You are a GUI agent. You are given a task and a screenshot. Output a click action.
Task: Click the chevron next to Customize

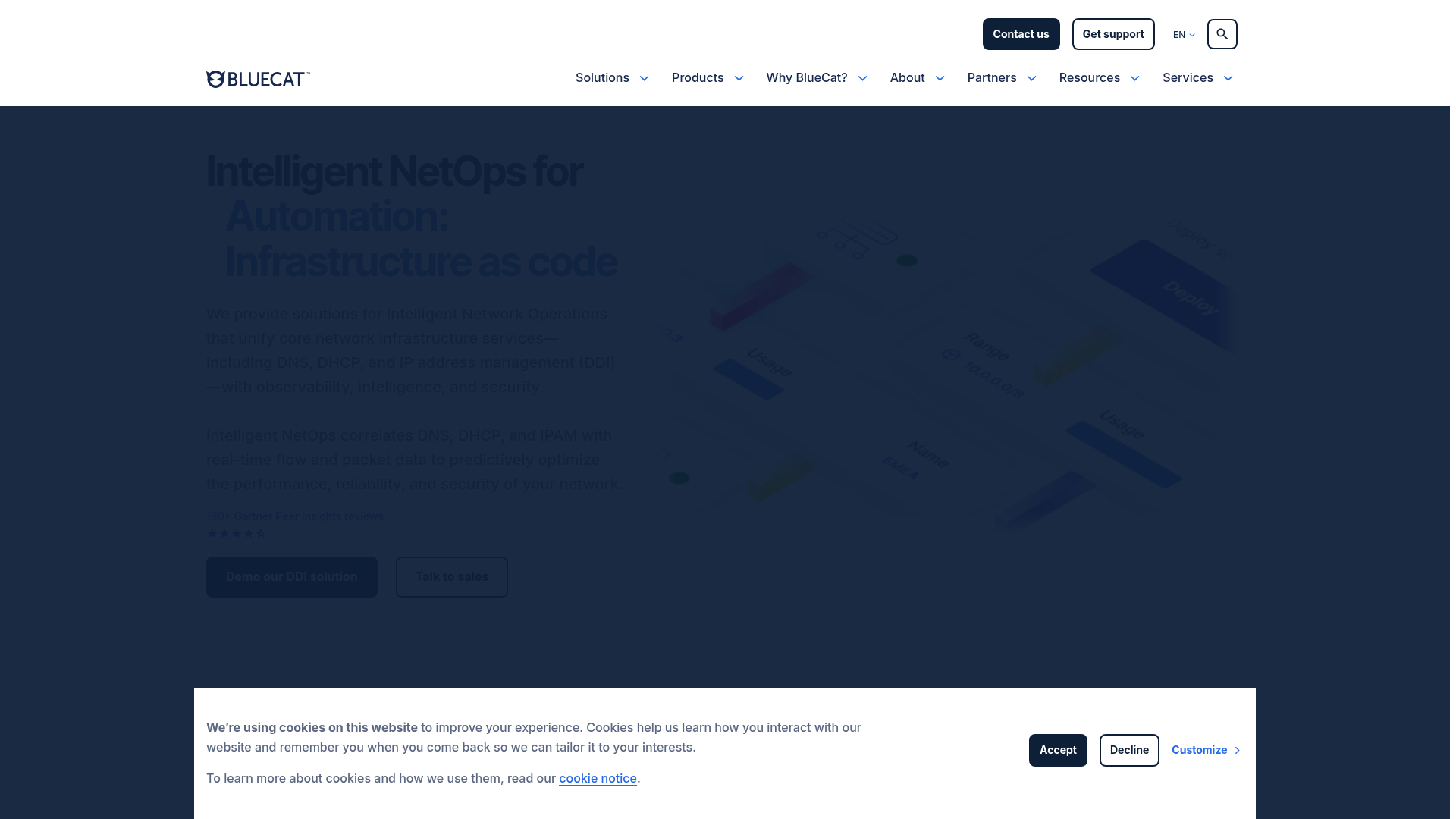tap(1238, 750)
